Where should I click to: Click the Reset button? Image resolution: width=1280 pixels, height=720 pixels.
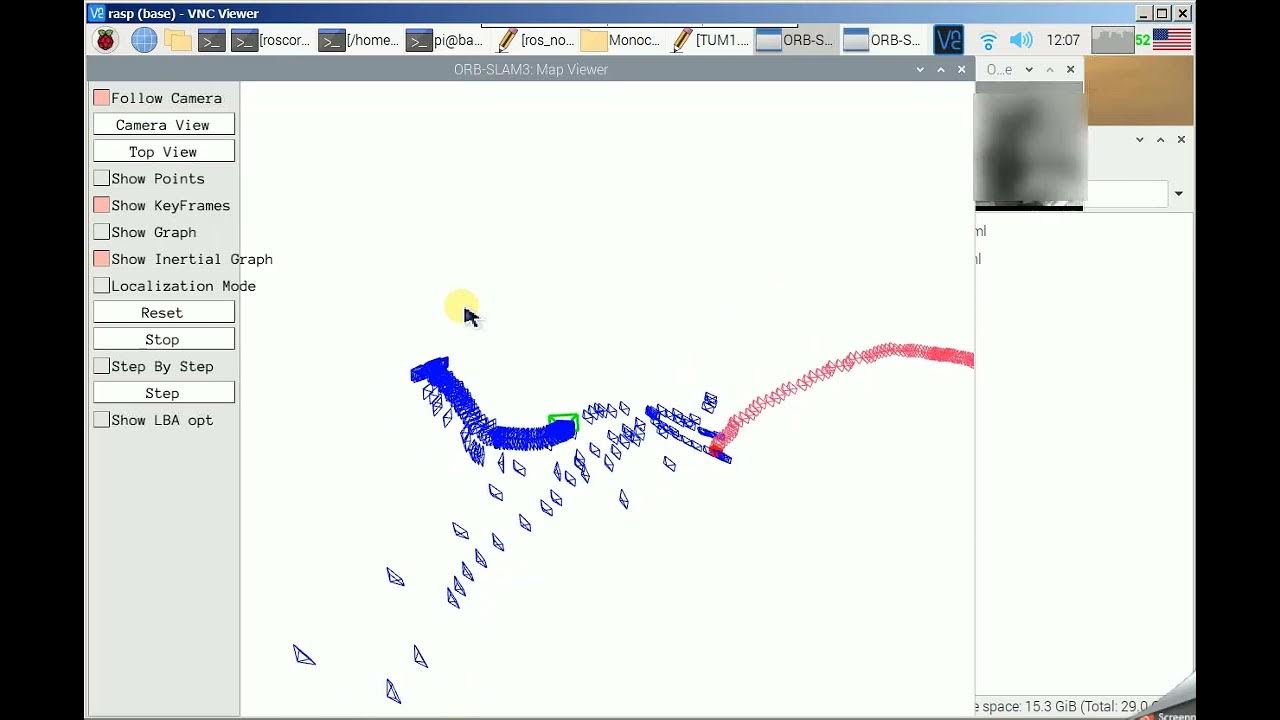coord(164,313)
